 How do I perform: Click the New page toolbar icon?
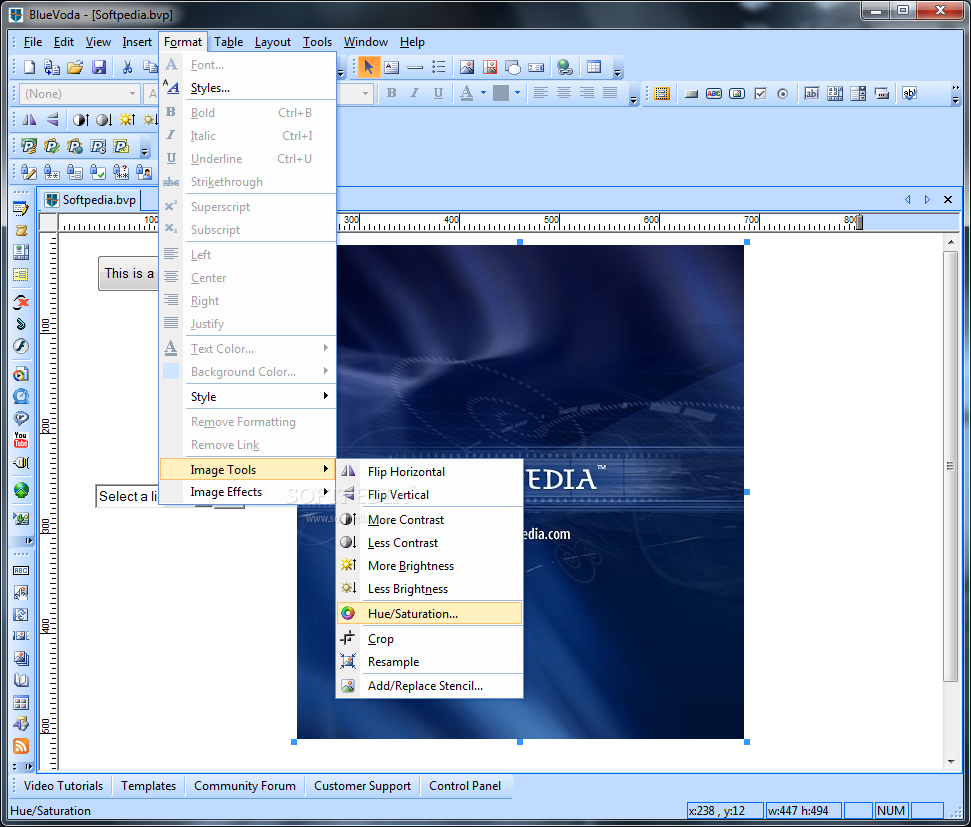(x=29, y=67)
